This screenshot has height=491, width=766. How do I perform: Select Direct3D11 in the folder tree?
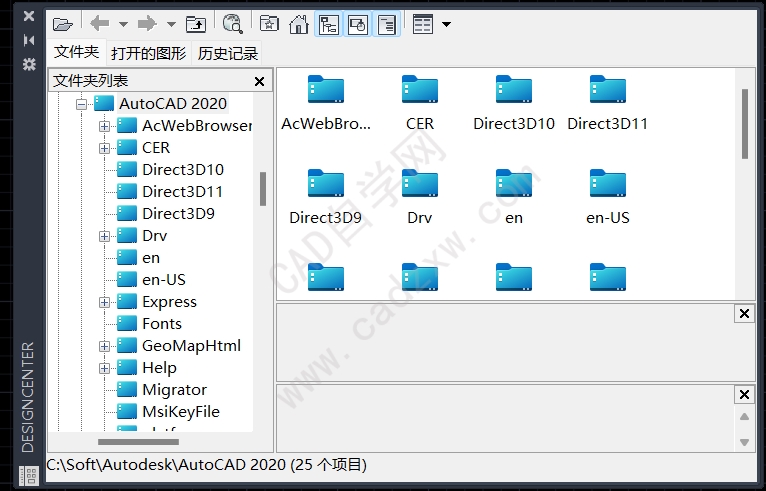[182, 192]
